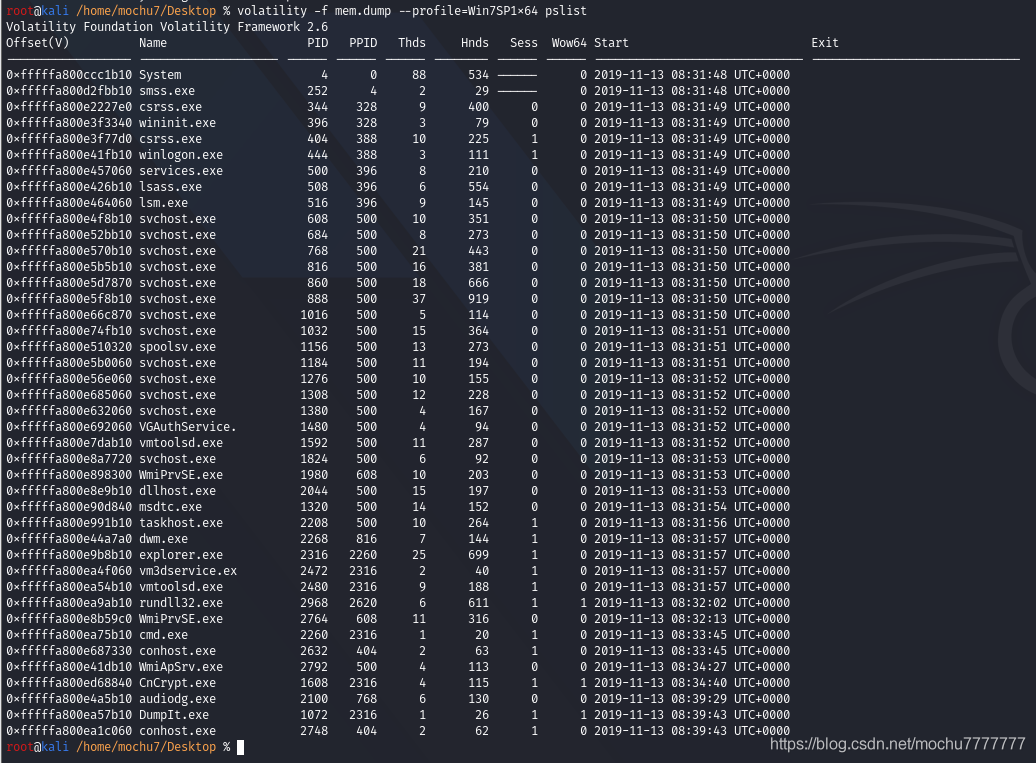Select the WmiApSrv.exe process name
Image resolution: width=1036 pixels, height=763 pixels.
tap(181, 667)
